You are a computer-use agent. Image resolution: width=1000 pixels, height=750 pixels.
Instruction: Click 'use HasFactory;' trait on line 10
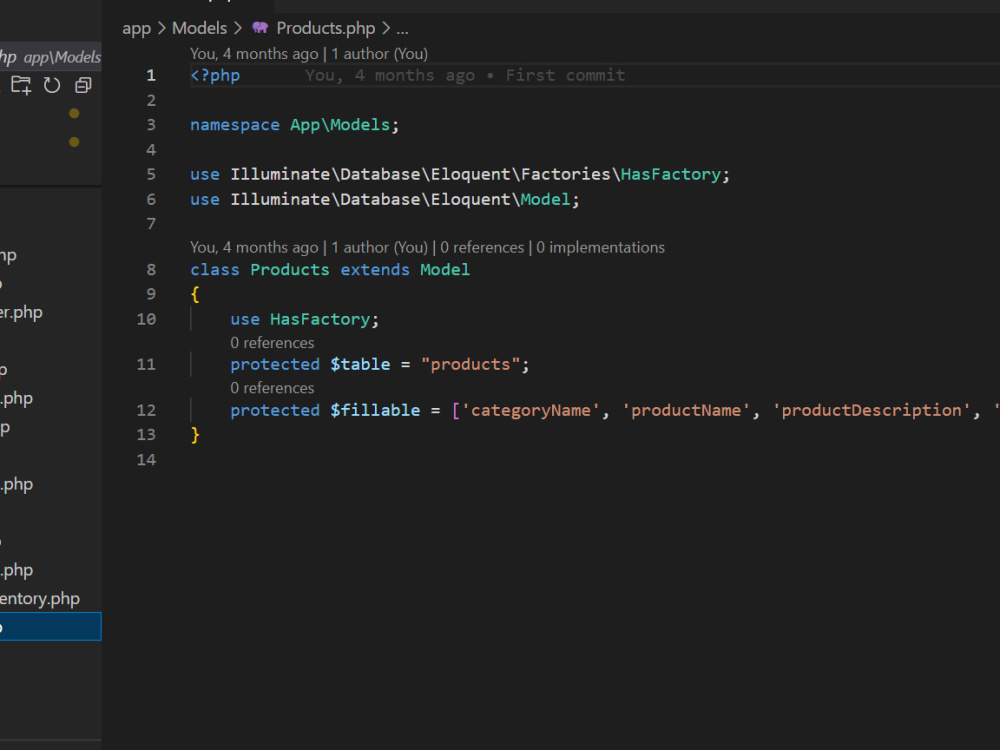pos(304,320)
